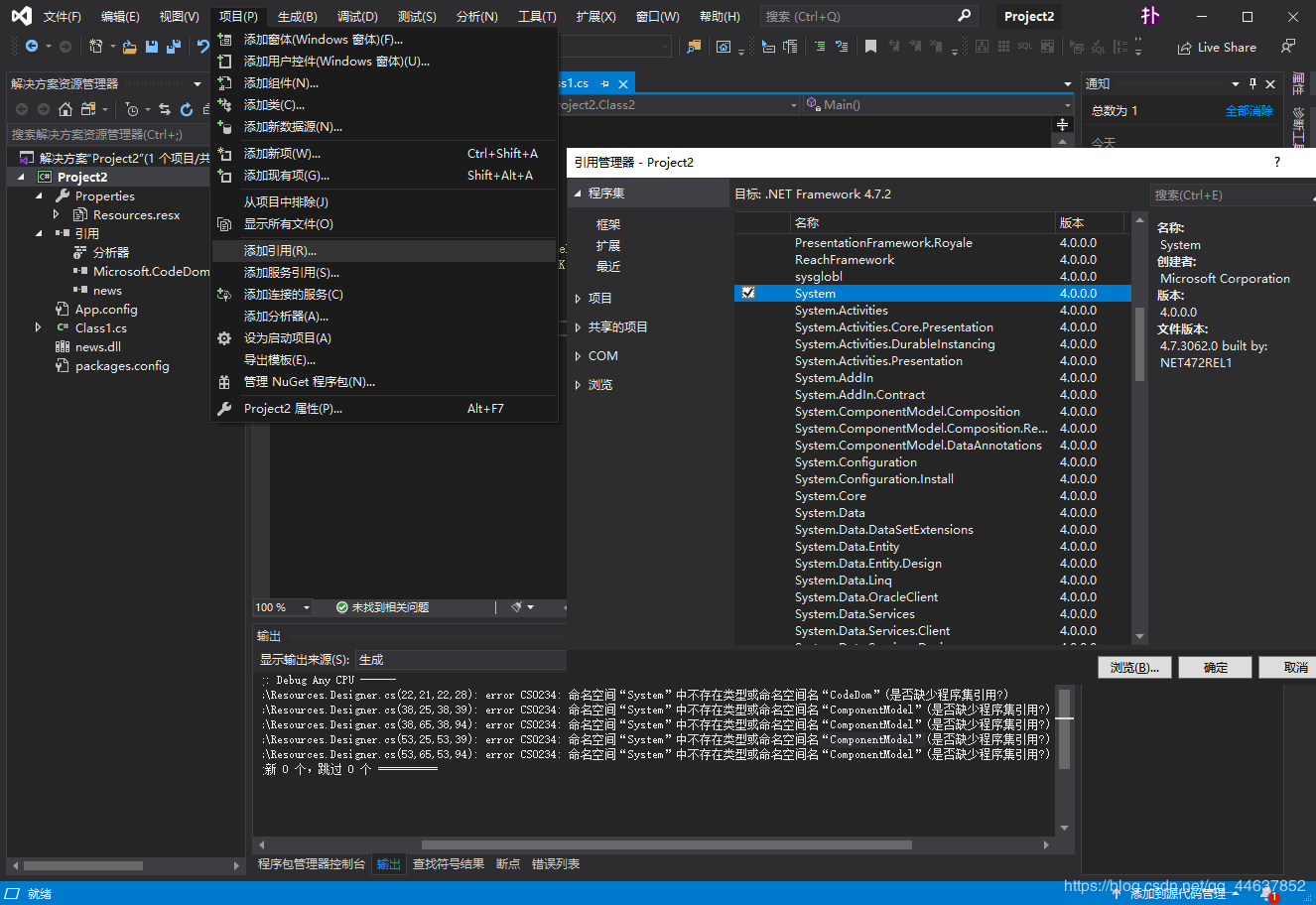This screenshot has height=905, width=1316.
Task: Click the Open File folder icon
Action: 130,47
